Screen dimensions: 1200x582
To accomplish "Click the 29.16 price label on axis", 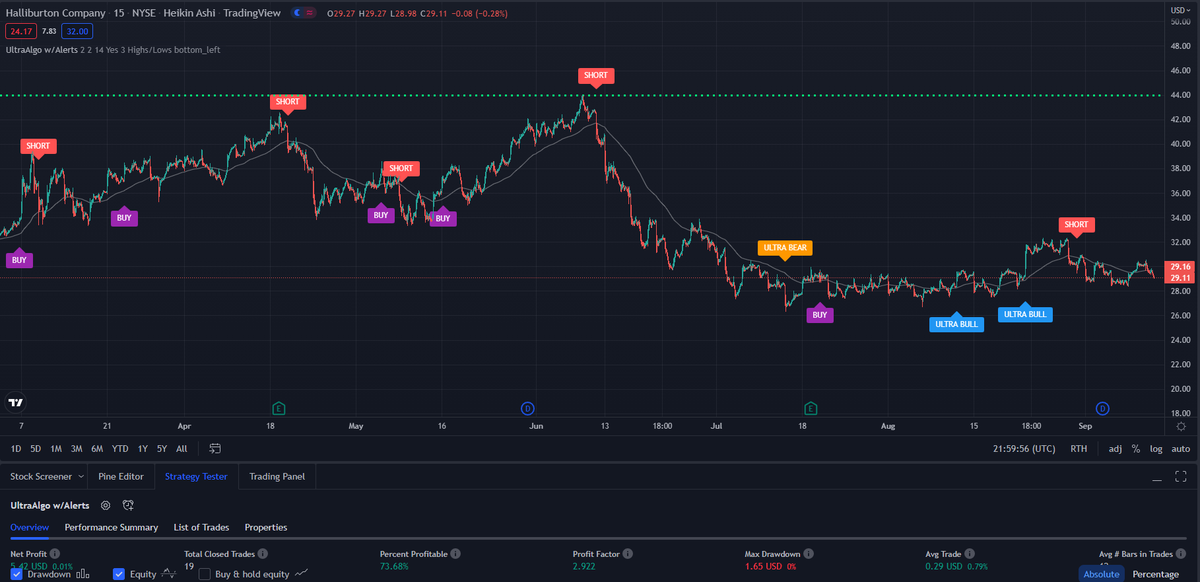I will tap(1181, 268).
